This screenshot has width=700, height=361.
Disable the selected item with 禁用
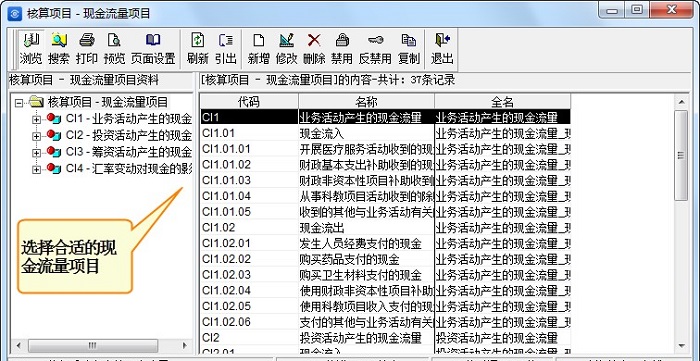click(342, 48)
